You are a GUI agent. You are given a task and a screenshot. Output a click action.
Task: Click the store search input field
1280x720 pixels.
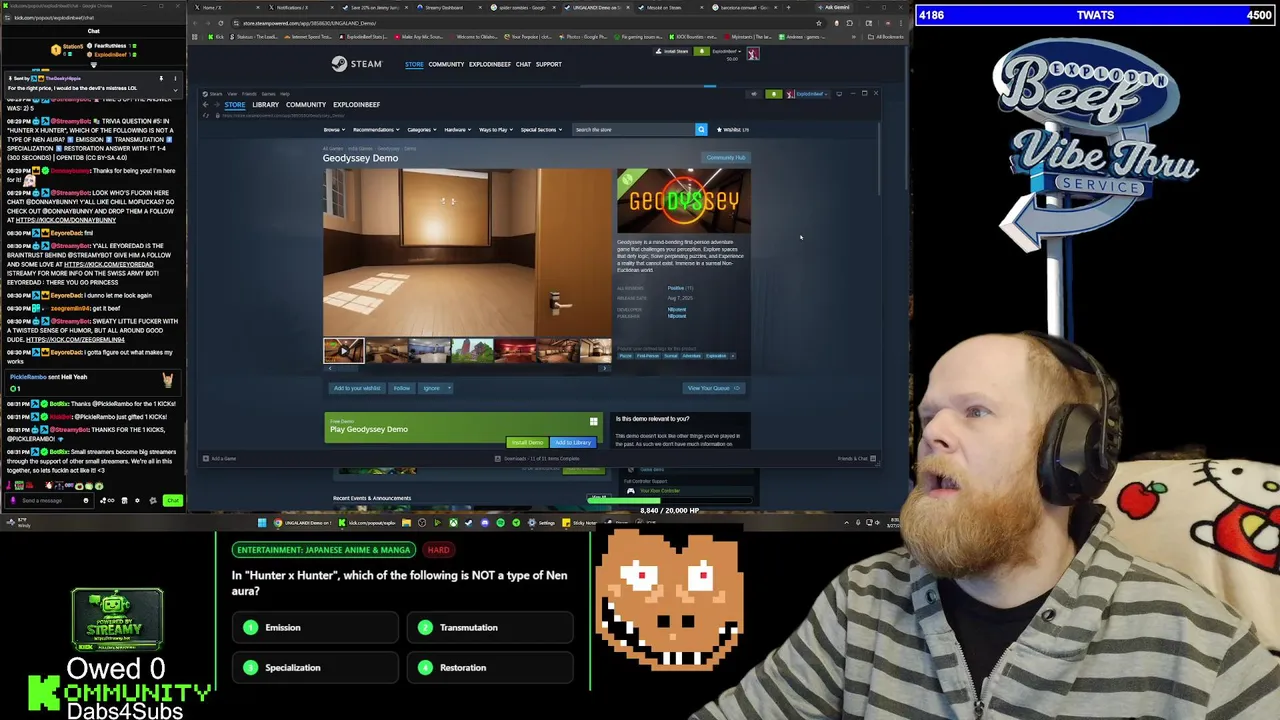pyautogui.click(x=633, y=129)
